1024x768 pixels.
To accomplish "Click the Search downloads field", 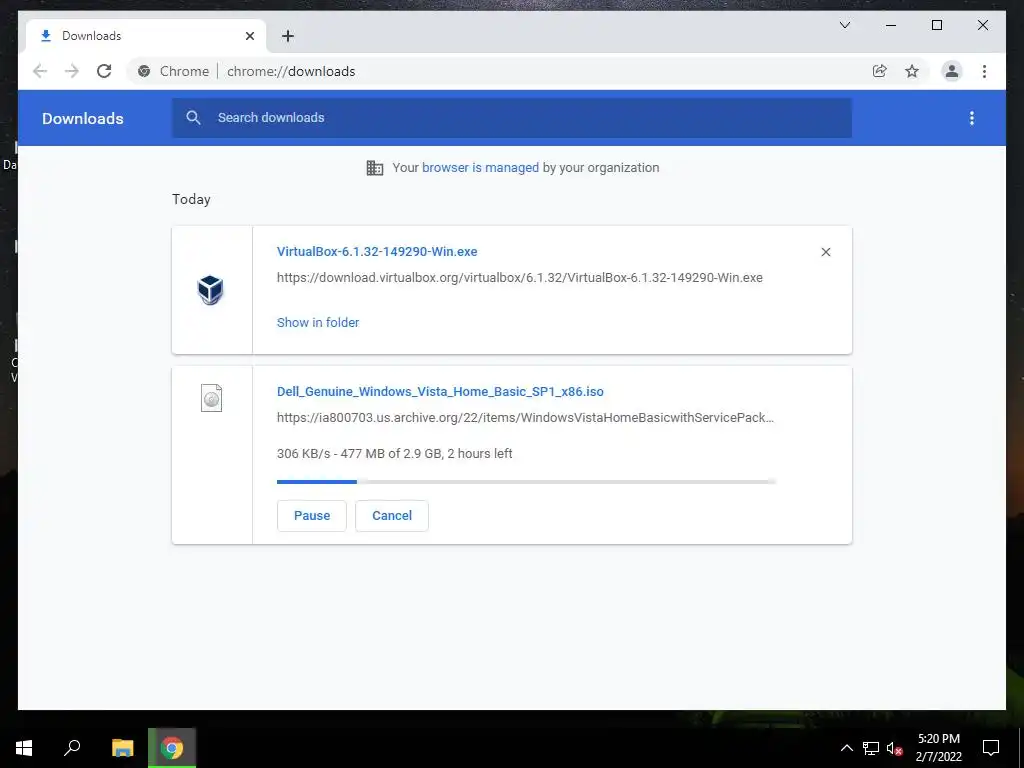I will tap(511, 118).
